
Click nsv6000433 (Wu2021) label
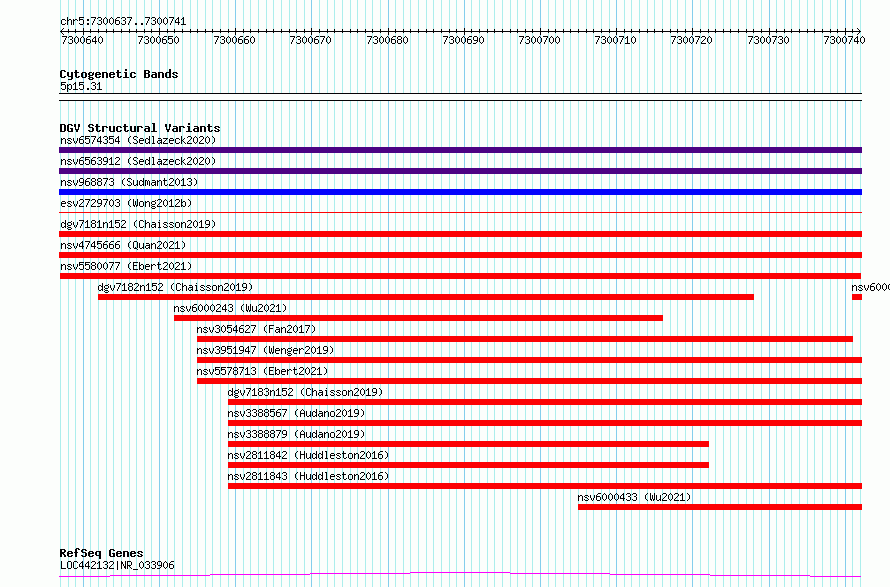point(634,497)
